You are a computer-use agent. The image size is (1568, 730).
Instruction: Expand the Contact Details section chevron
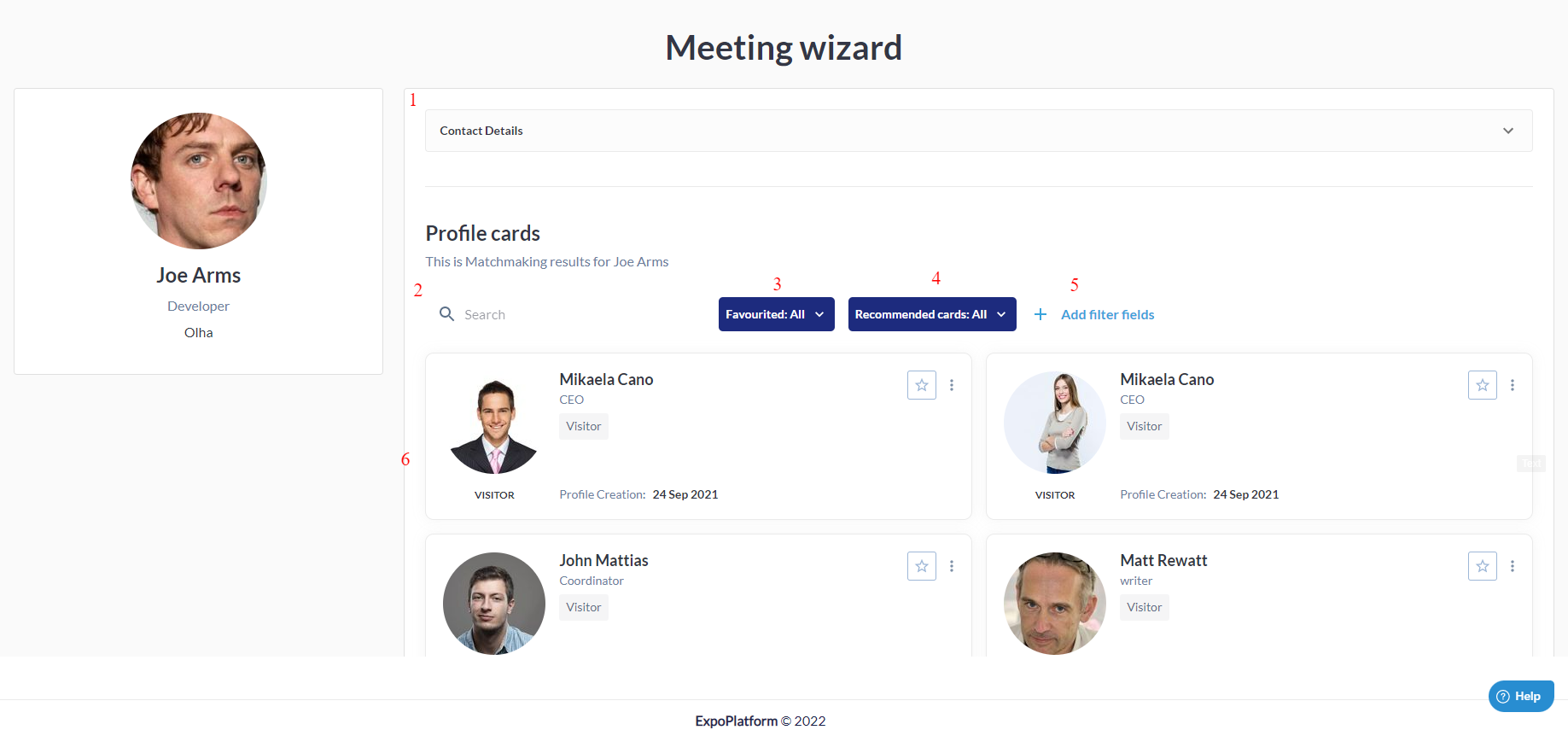coord(1508,131)
